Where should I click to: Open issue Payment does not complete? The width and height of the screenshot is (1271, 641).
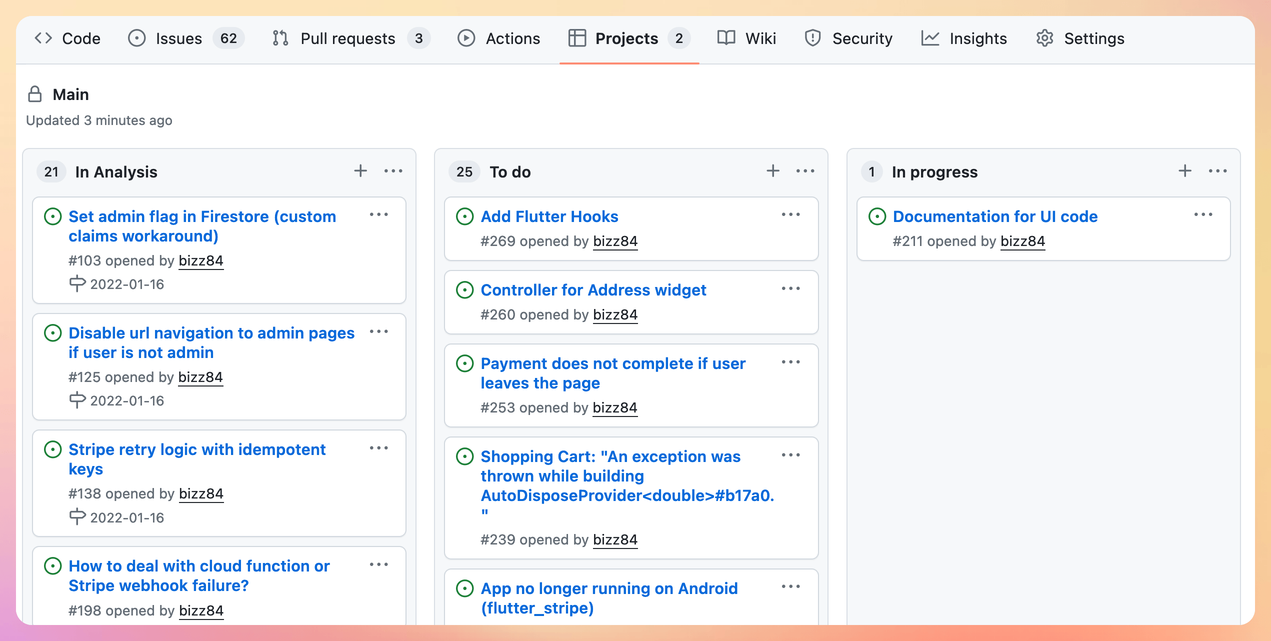click(x=613, y=373)
